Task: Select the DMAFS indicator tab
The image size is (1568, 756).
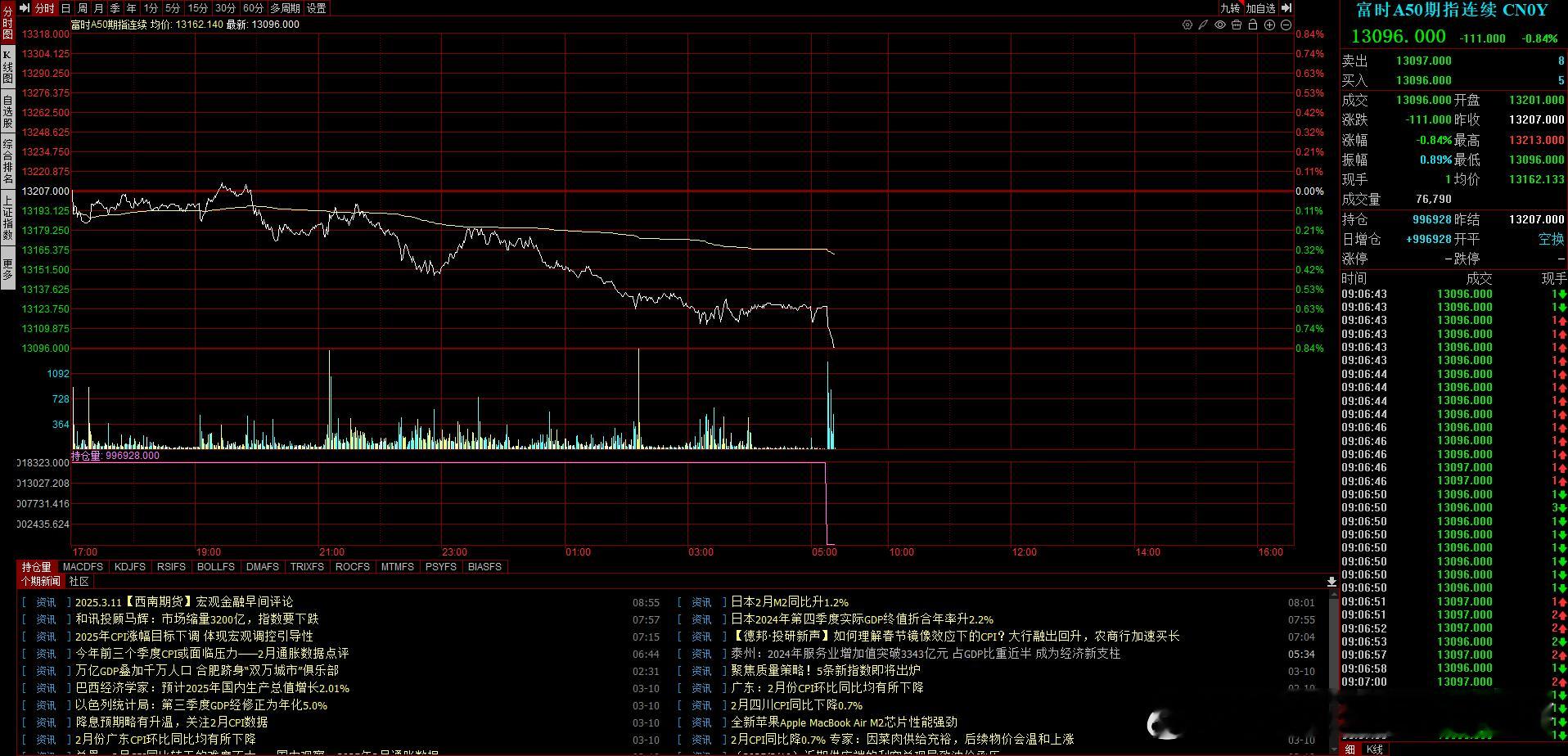Action: pos(263,567)
